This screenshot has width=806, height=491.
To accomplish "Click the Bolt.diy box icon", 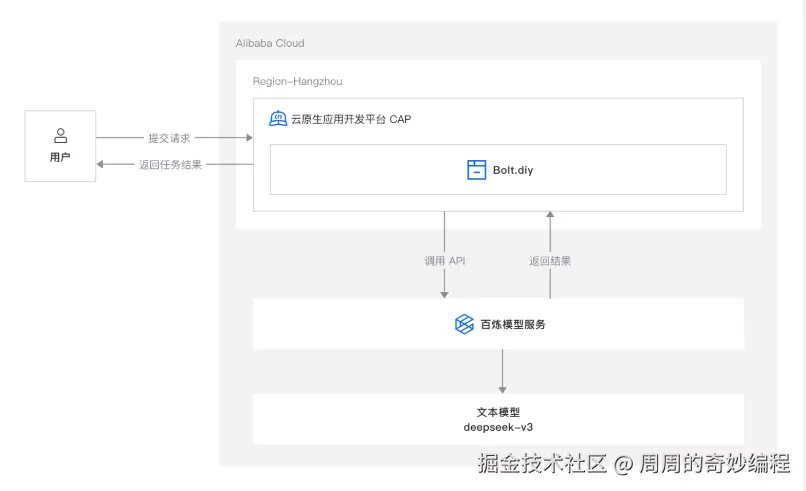I will (x=477, y=170).
